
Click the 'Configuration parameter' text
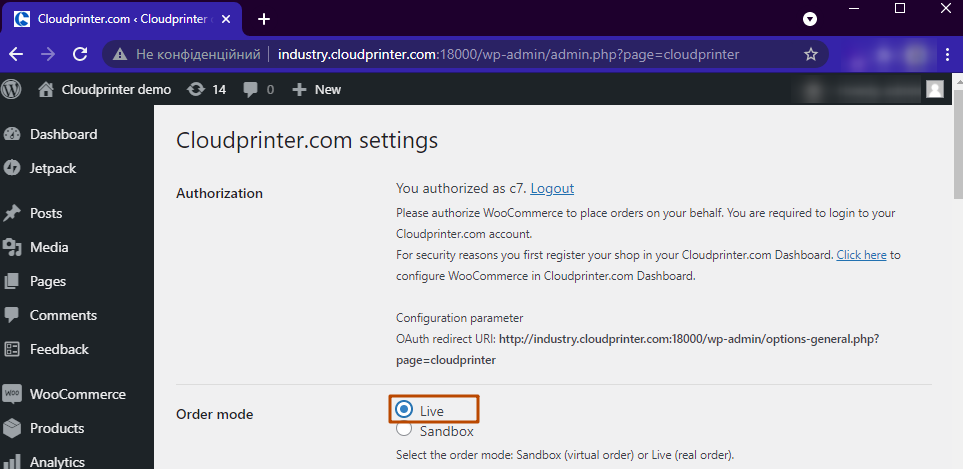(x=459, y=318)
